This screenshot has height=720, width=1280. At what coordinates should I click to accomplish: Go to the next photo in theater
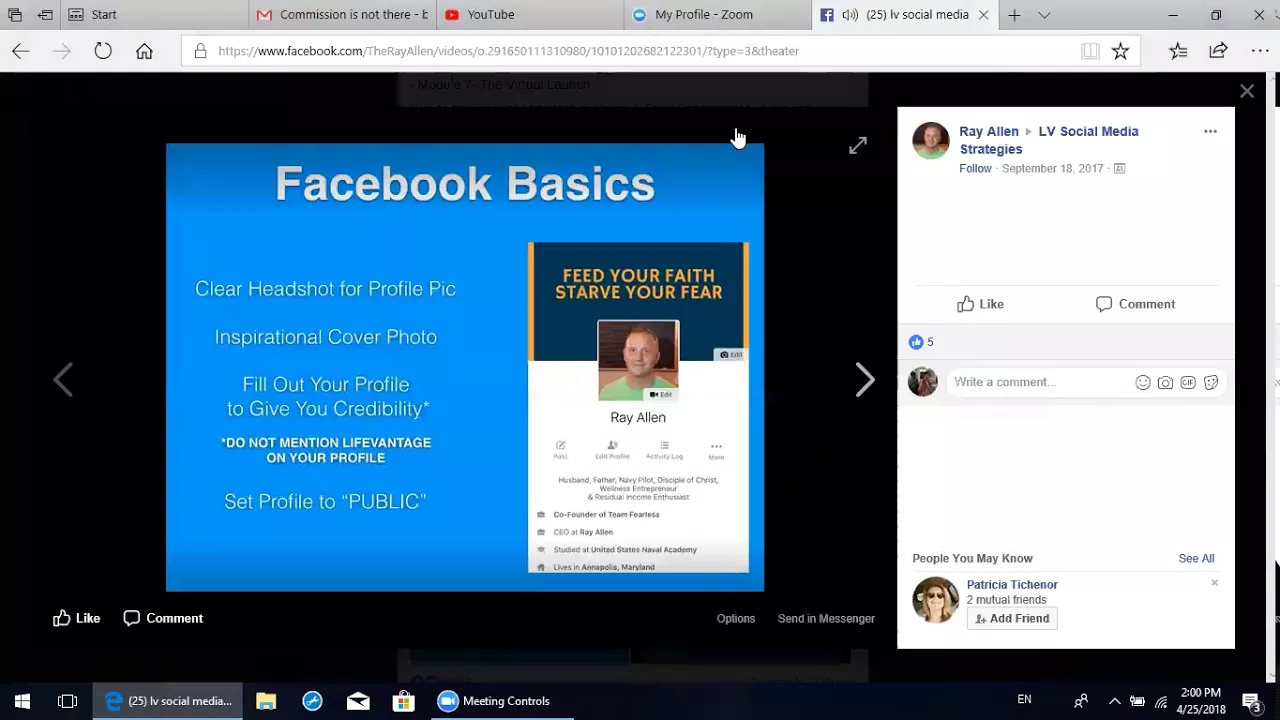[x=865, y=380]
